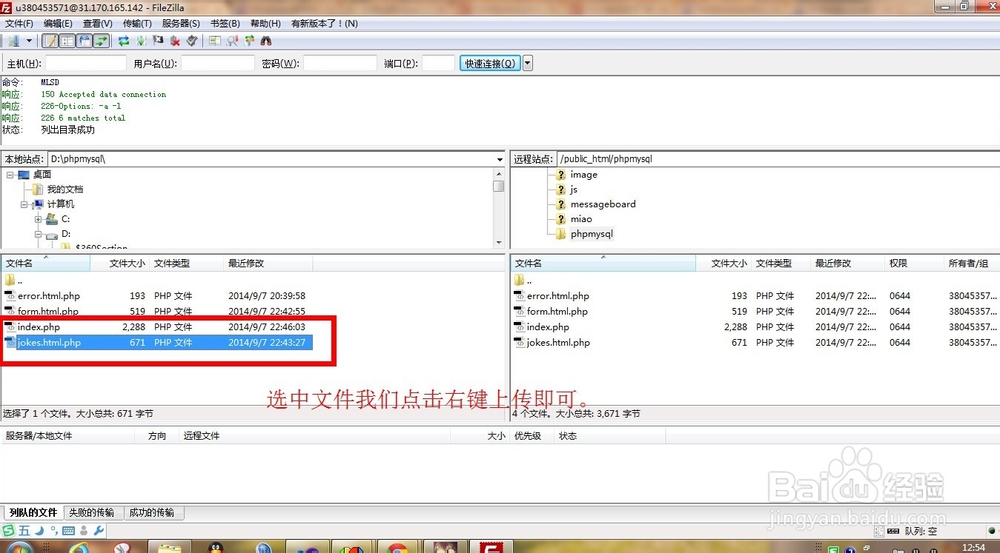Viewport: 1000px width, 553px height.
Task: Open the 编辑(E) menu
Action: [x=58, y=24]
